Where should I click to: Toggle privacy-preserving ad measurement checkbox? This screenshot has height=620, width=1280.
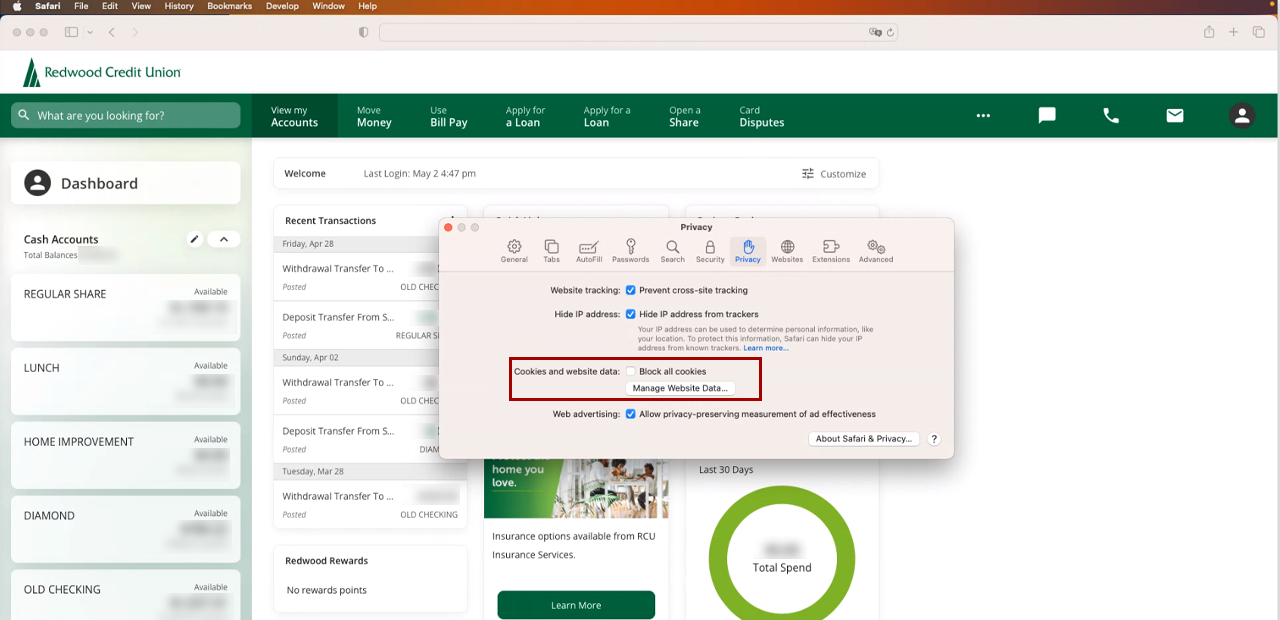[631, 414]
